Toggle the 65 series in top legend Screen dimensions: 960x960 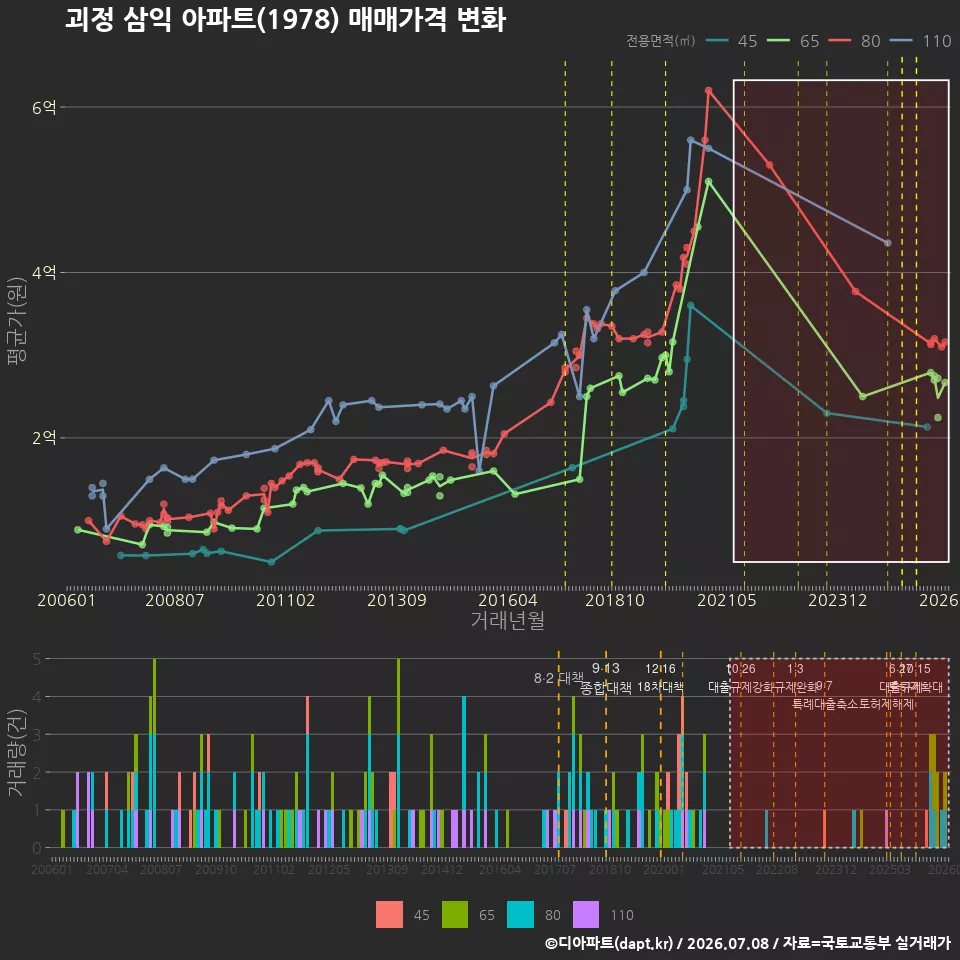pos(793,41)
